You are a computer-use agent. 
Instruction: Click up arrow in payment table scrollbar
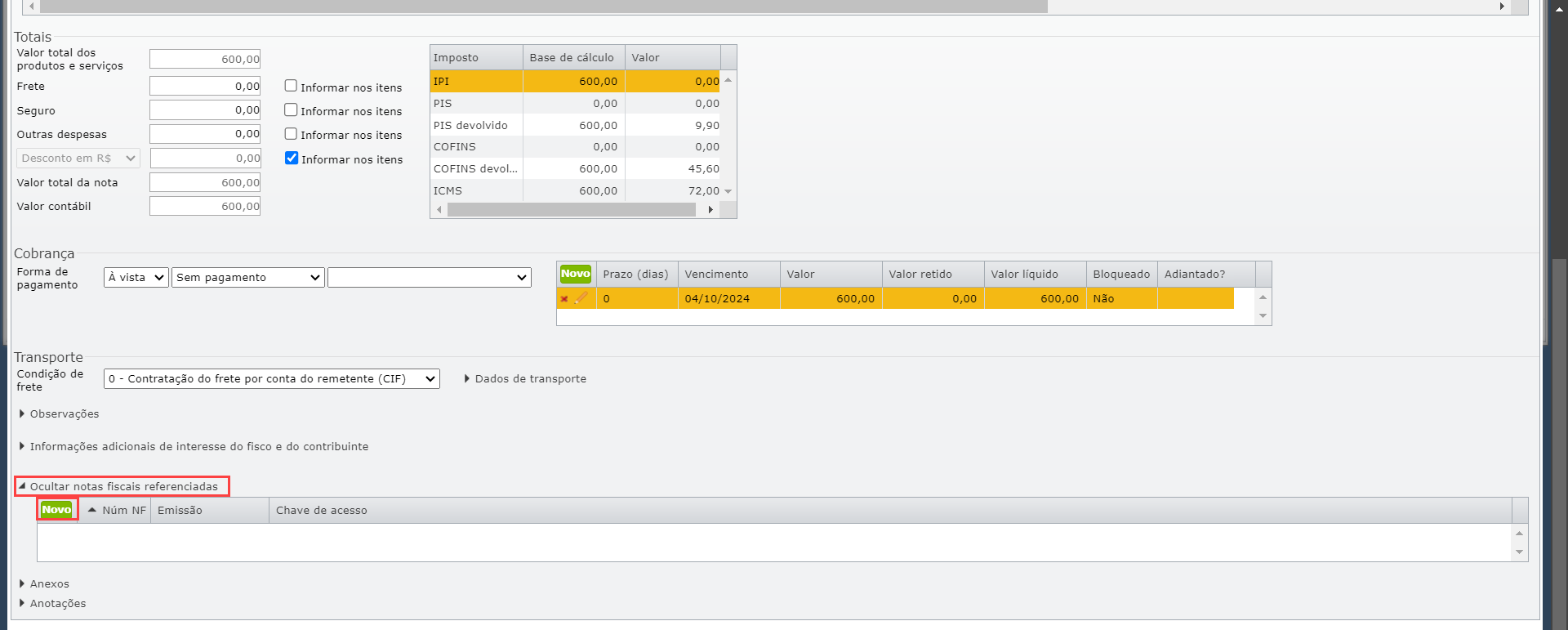pos(1263,297)
